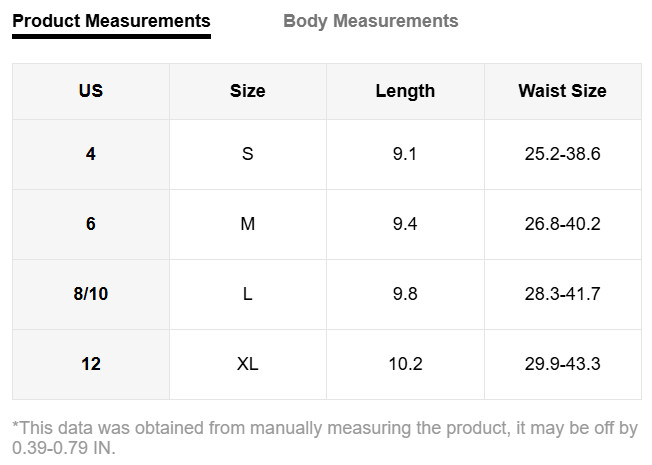
Task: Click the 9.1 length value
Action: [405, 154]
